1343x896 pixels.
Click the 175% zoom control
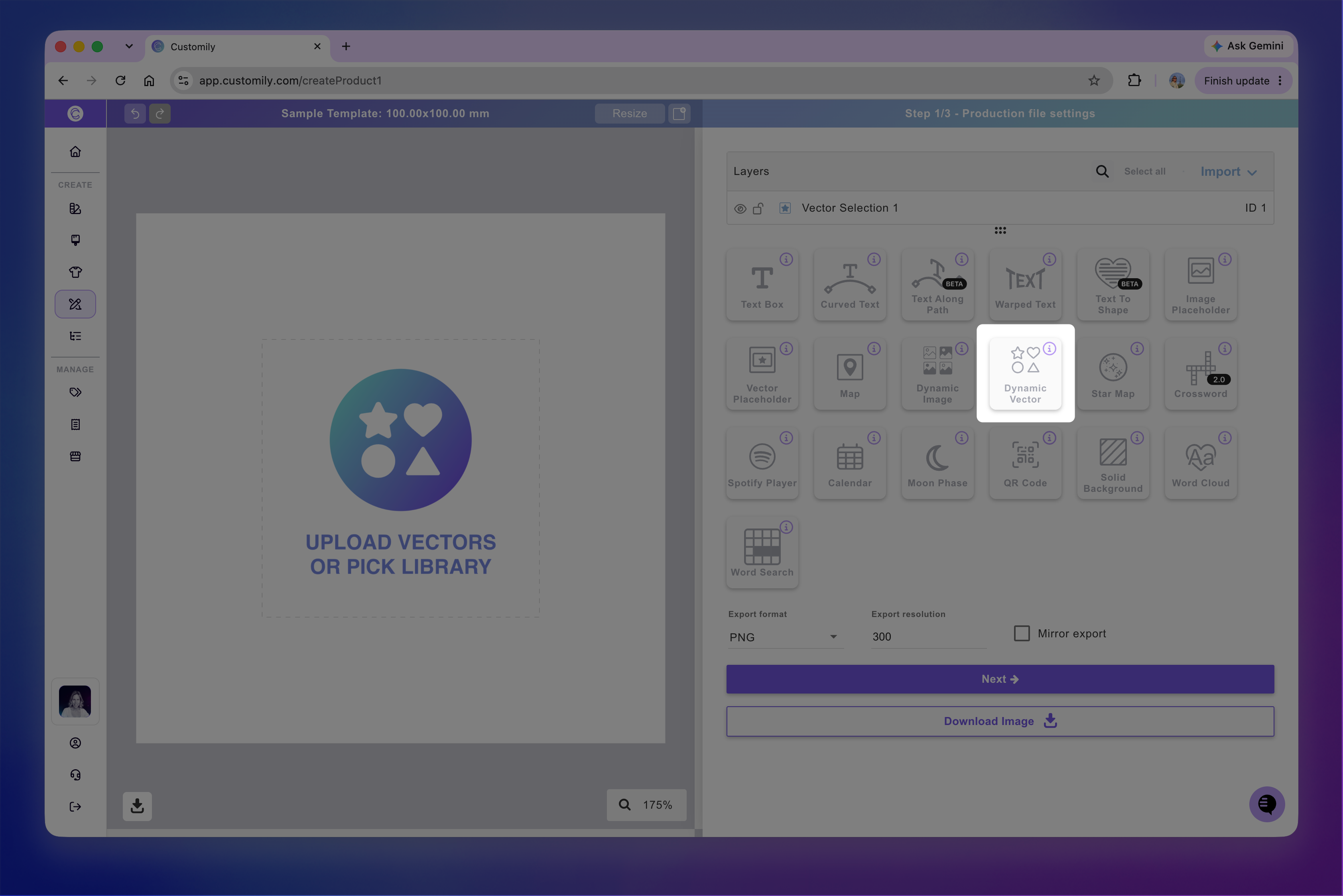646,805
